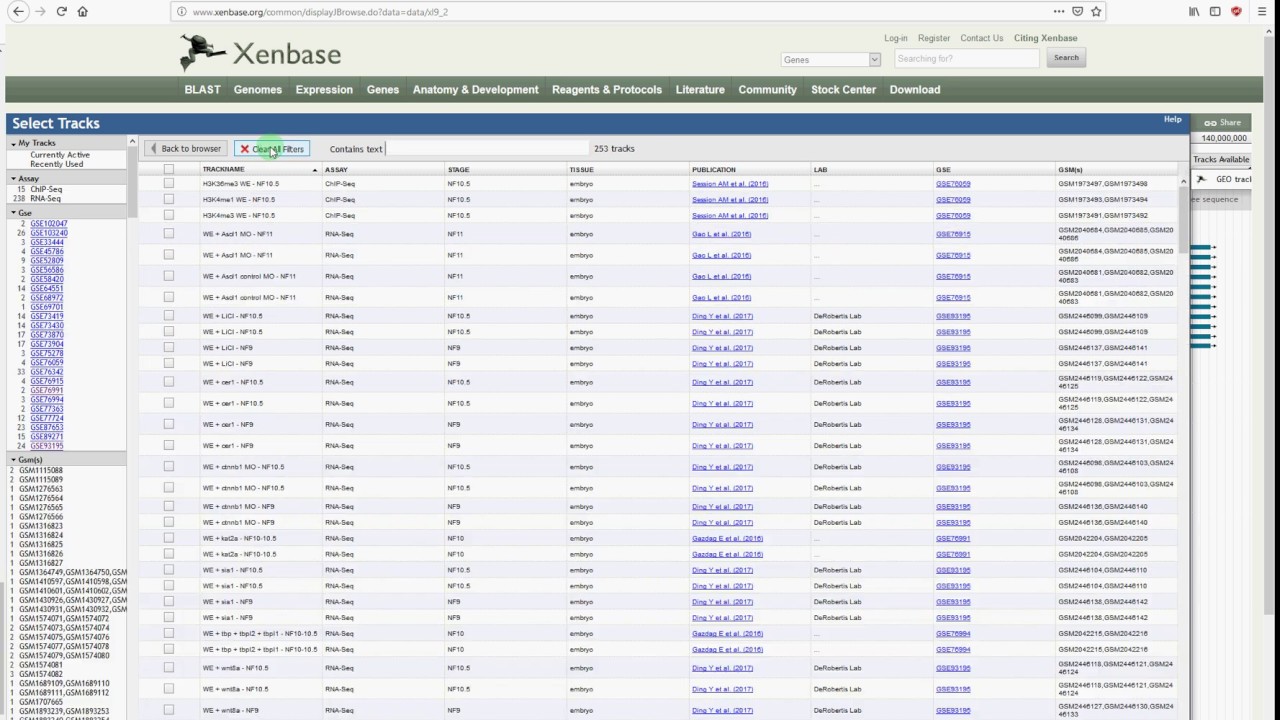The width and height of the screenshot is (1280, 720).
Task: Filter by GSE93195 in the Gse list
Action: (46, 446)
